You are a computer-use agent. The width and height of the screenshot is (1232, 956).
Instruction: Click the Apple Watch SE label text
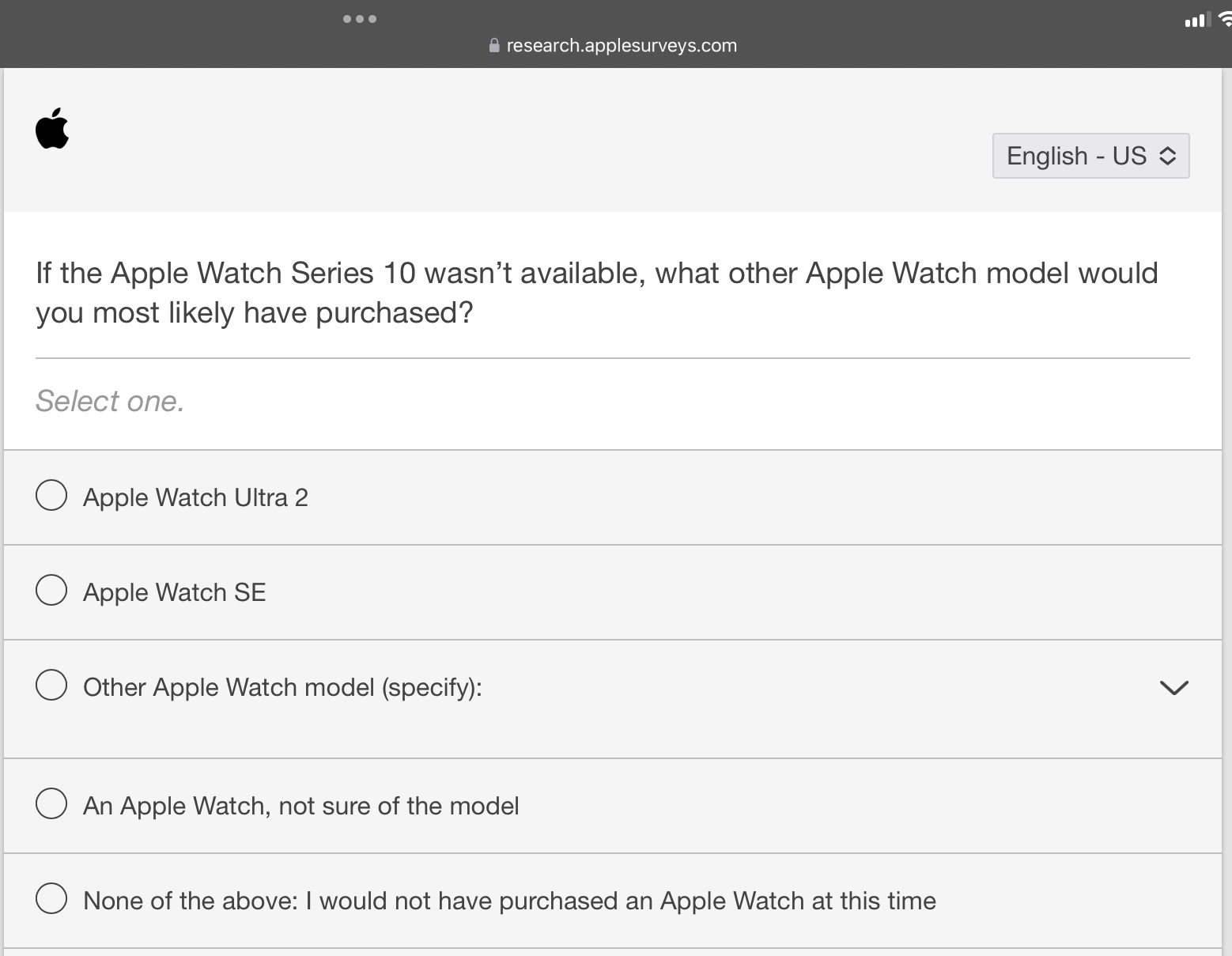174,592
